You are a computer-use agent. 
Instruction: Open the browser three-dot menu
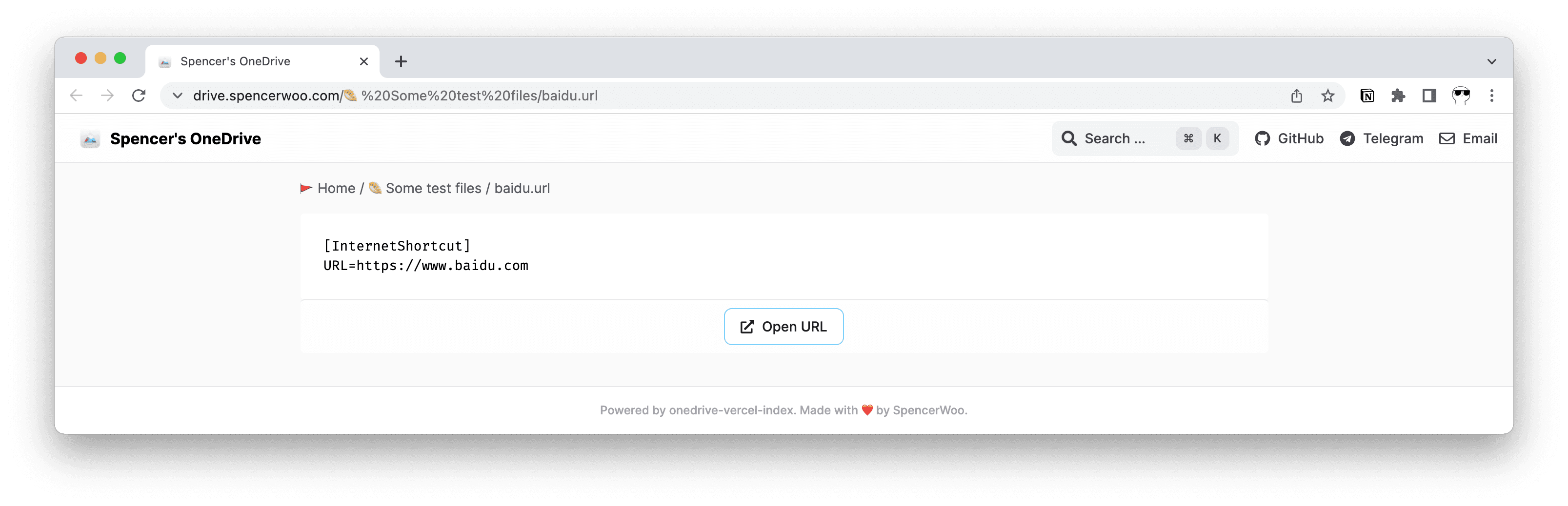click(x=1492, y=96)
